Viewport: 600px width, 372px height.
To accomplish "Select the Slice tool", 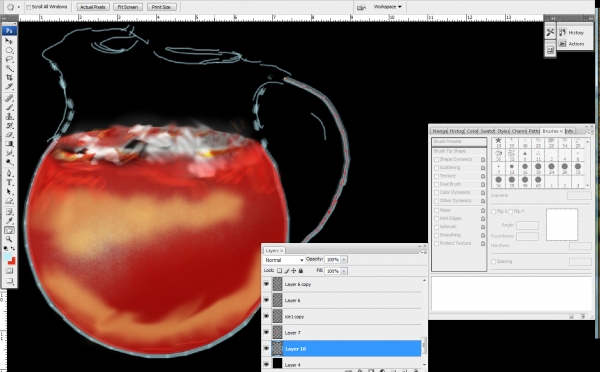I will (x=9, y=86).
